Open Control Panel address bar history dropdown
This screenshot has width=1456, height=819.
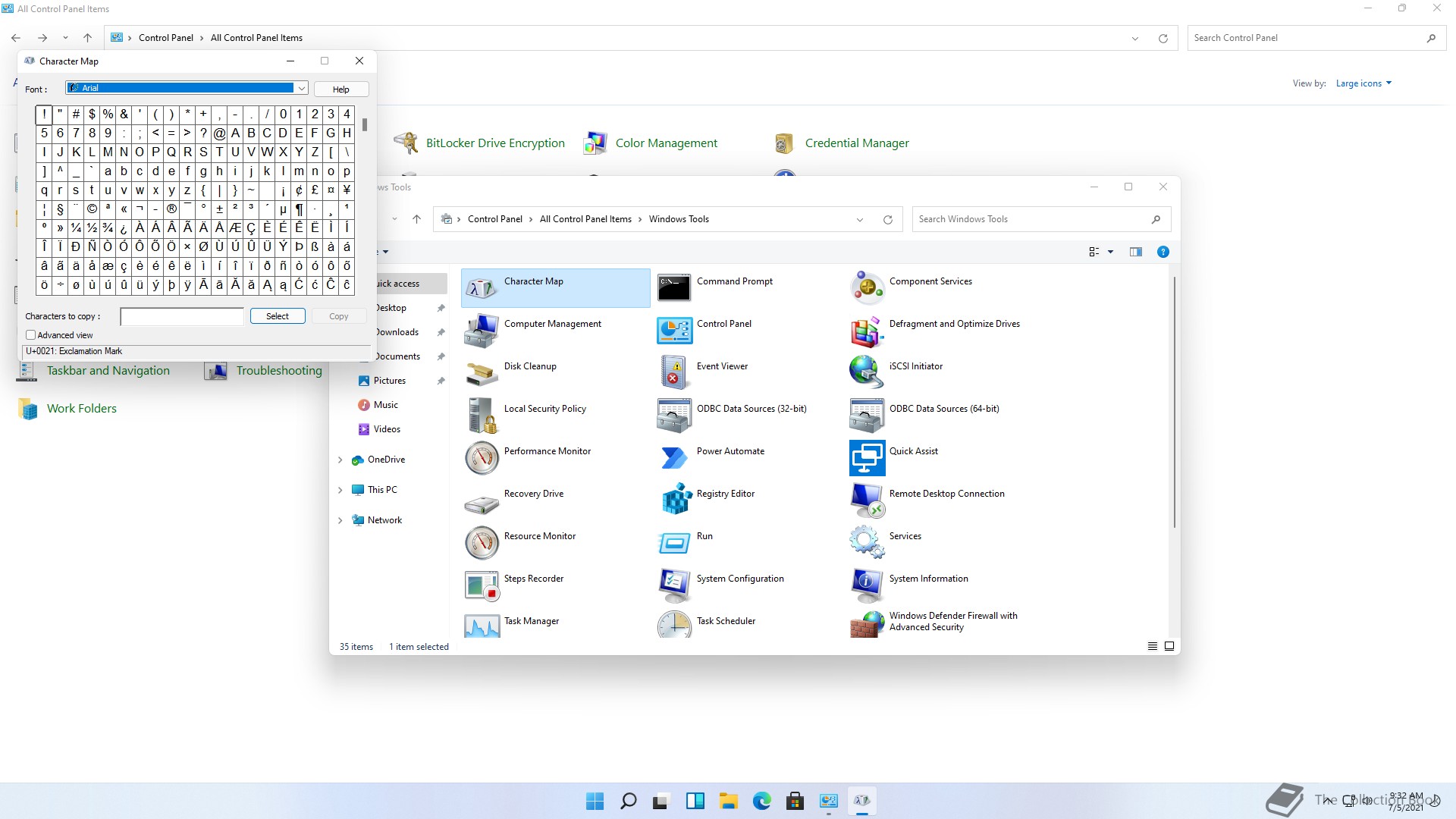1135,39
